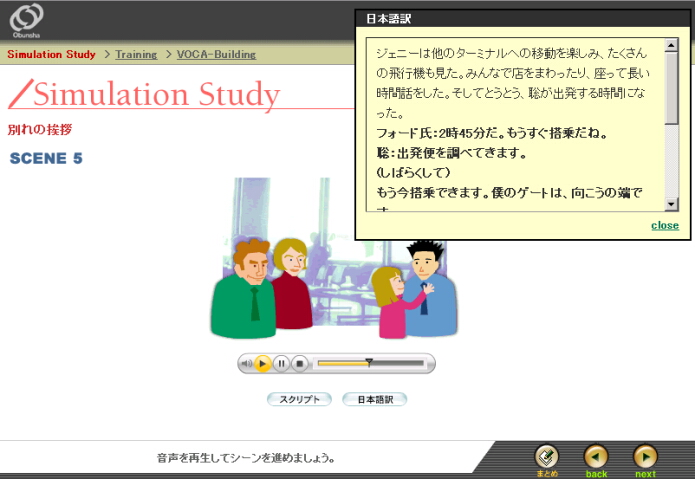
Task: Click the translation popup scrollbar thumb
Action: coord(671,86)
